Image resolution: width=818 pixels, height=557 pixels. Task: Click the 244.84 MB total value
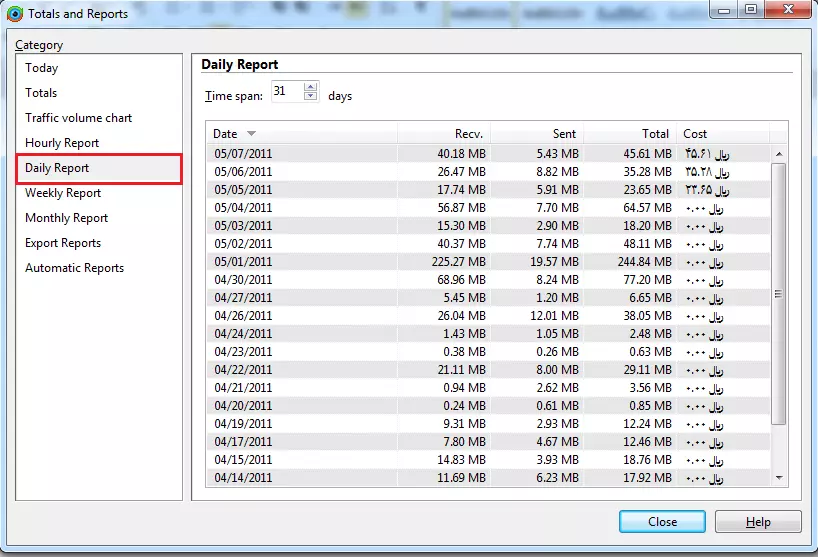coord(645,262)
